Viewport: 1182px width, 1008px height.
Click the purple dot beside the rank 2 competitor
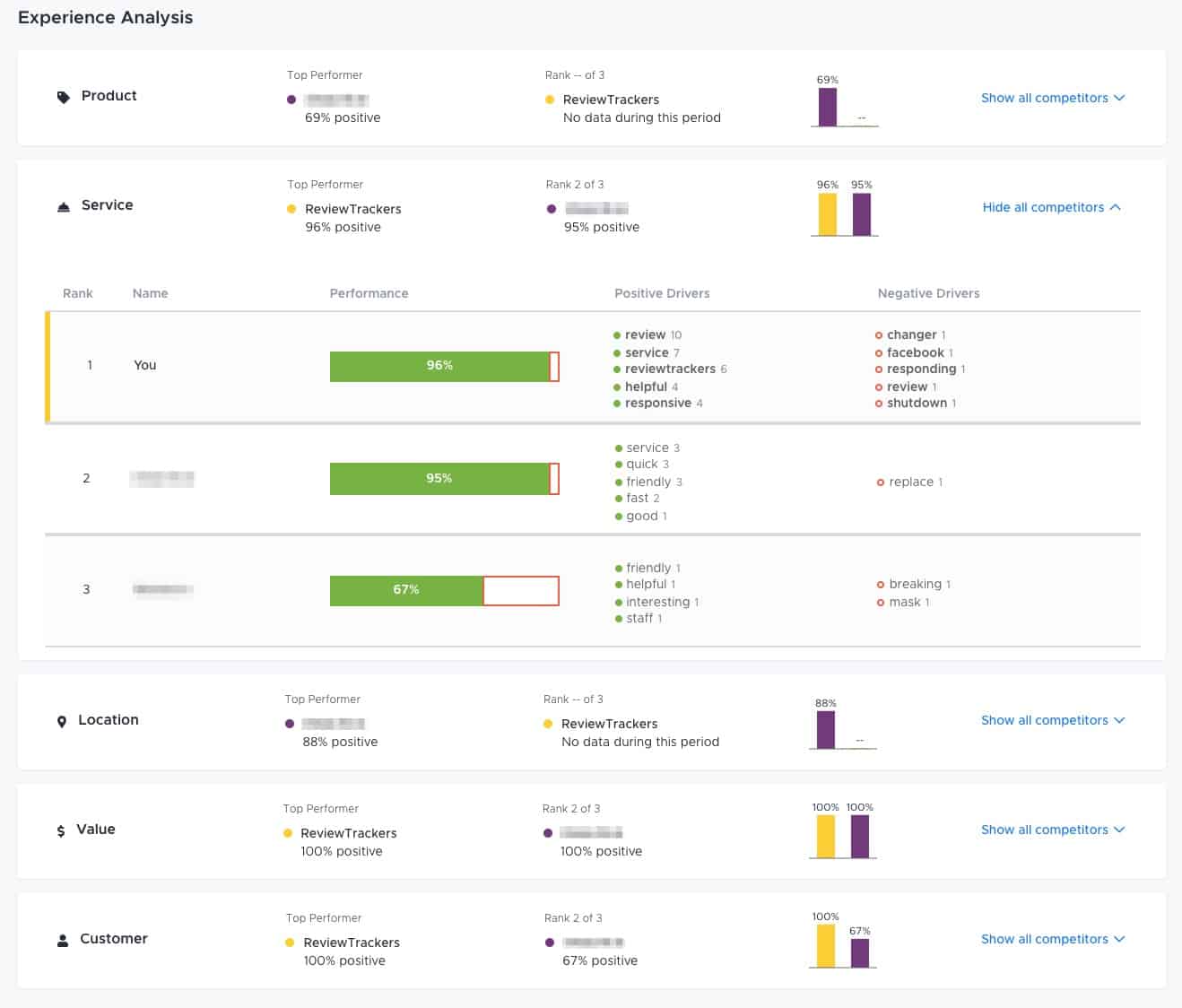point(551,208)
